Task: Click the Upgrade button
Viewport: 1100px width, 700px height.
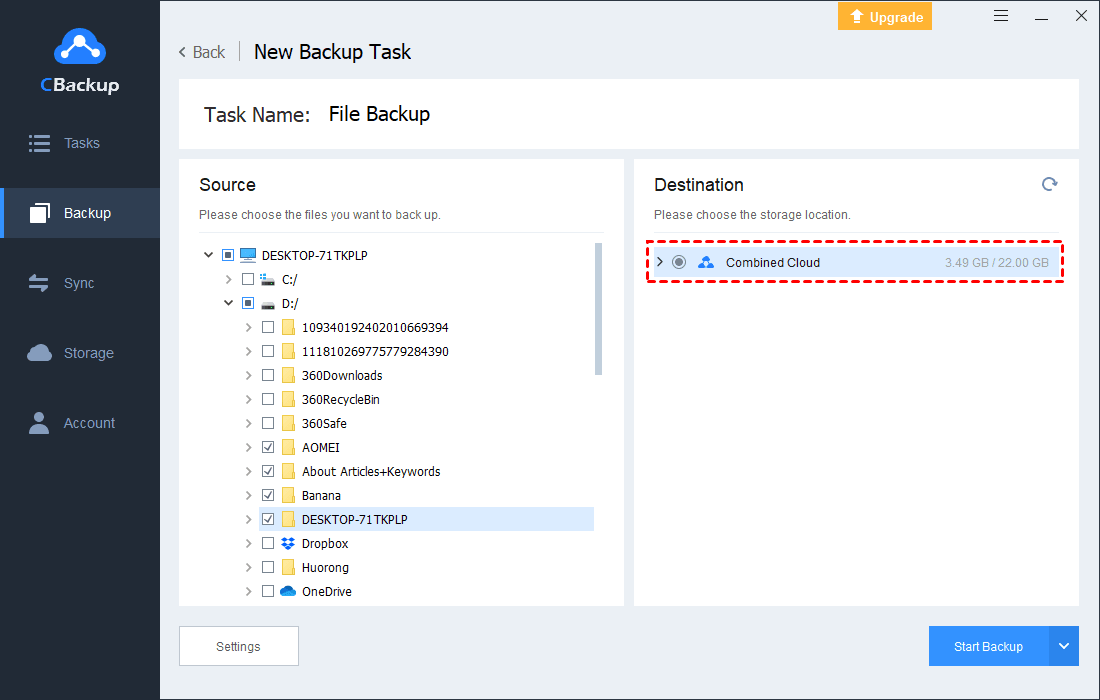Action: tap(885, 17)
